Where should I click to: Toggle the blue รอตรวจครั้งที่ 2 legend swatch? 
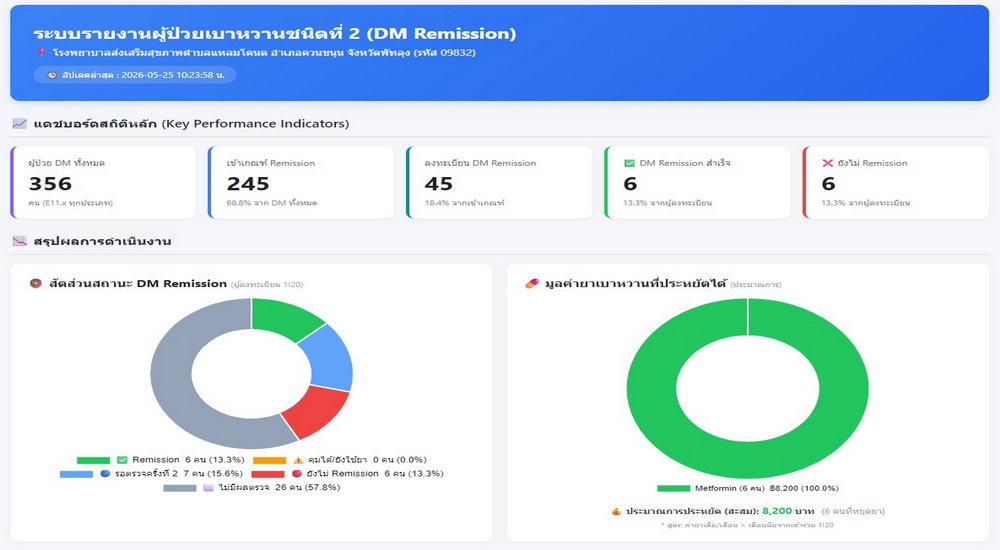(77, 474)
